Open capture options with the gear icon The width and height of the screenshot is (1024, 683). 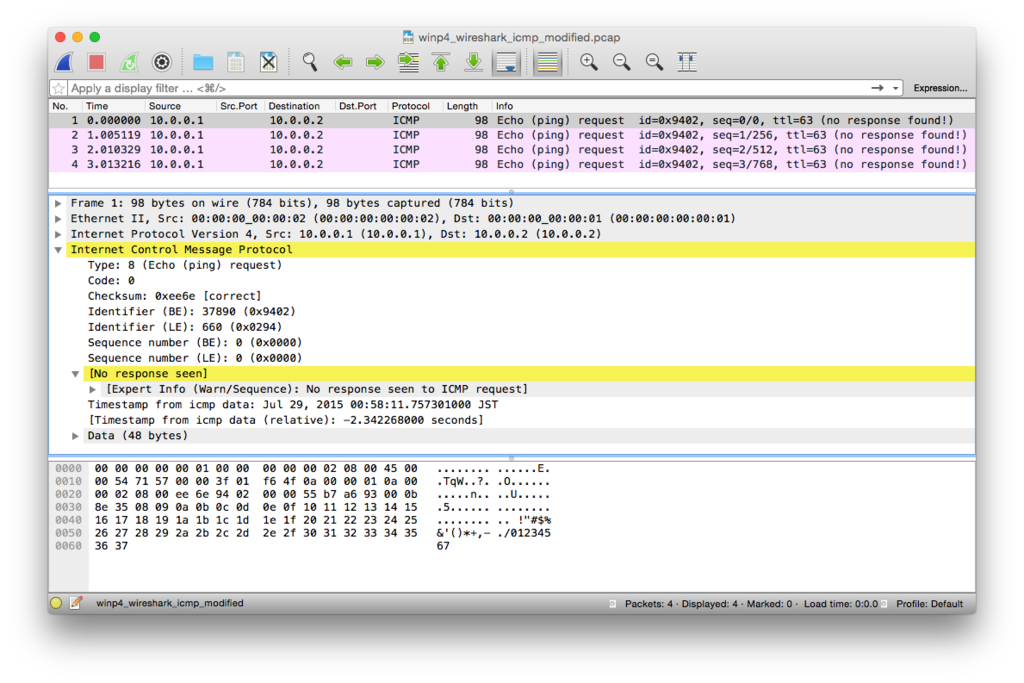pos(161,61)
